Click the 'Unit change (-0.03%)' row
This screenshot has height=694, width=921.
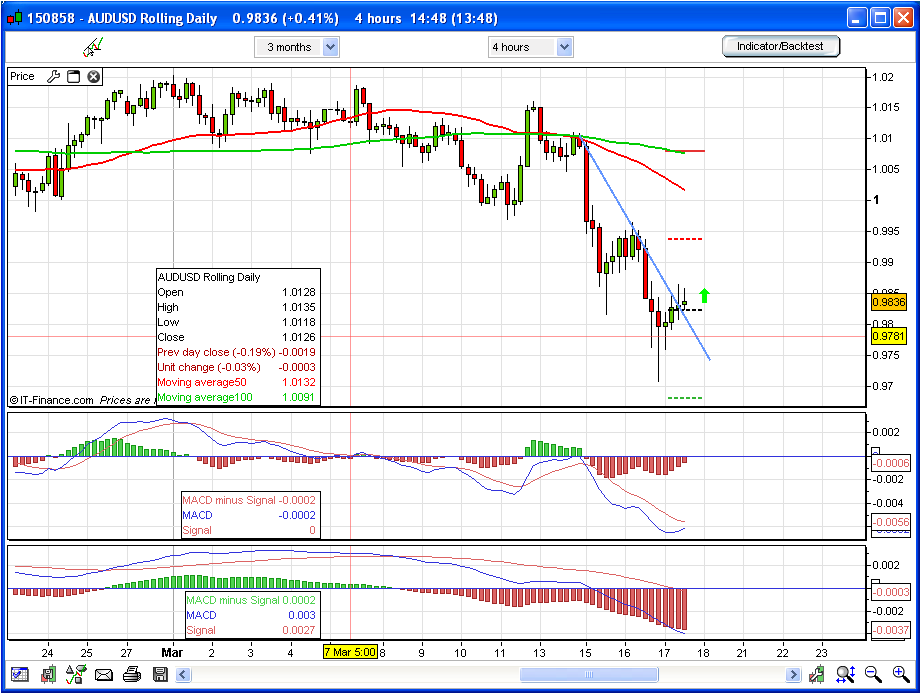pos(236,368)
